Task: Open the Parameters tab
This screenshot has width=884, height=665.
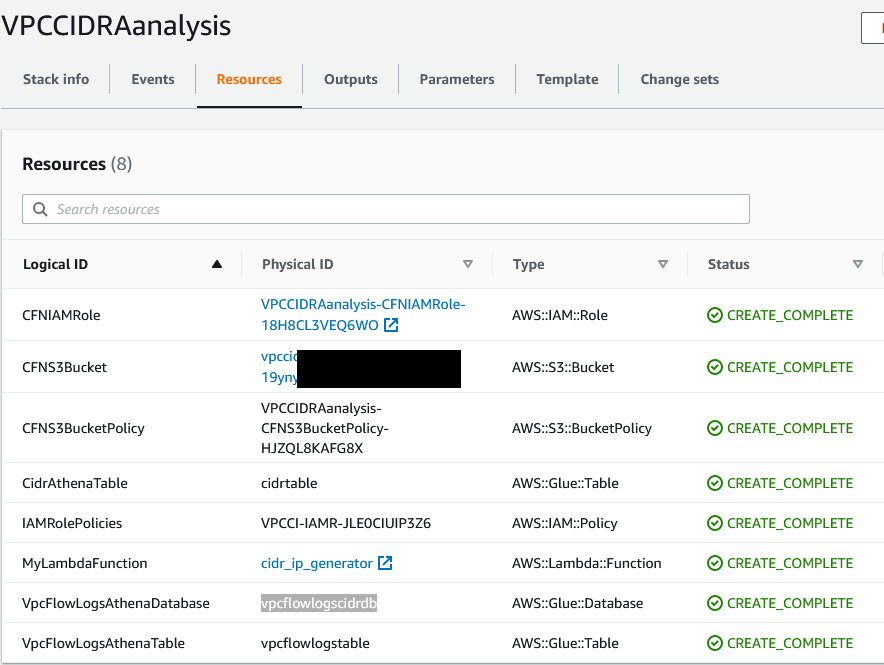Action: (x=457, y=79)
